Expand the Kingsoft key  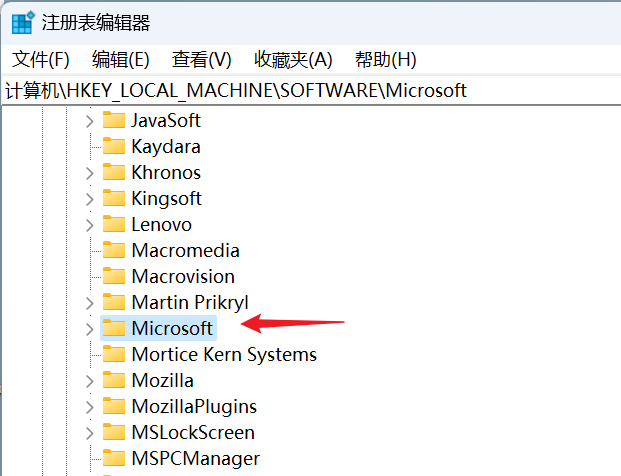point(90,199)
